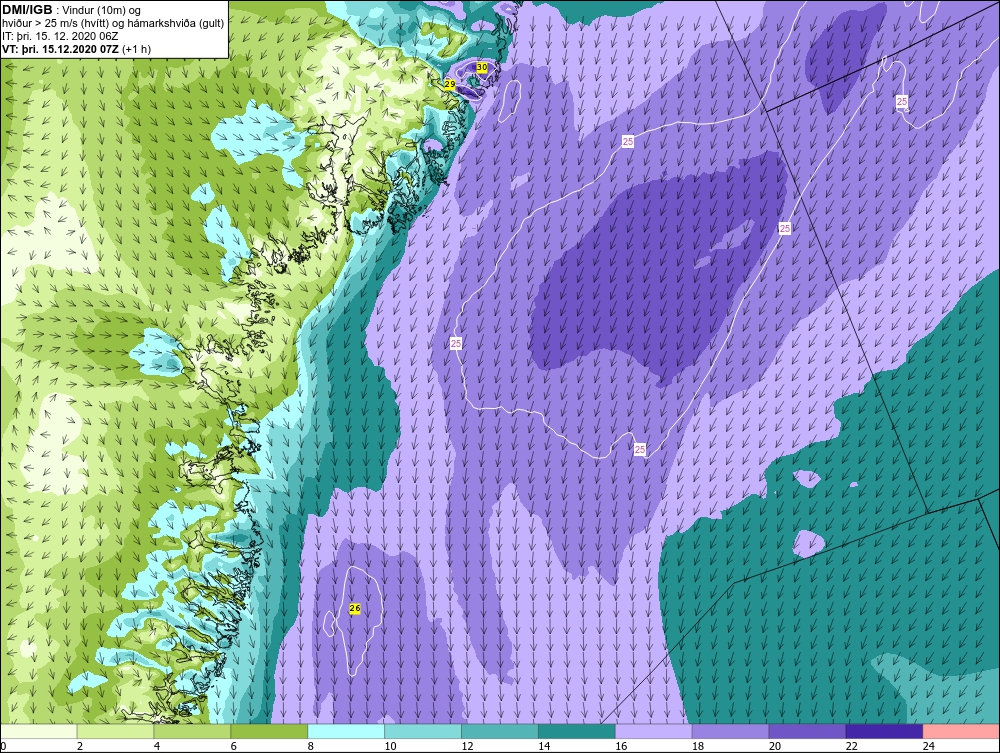Select the 16–18 m/s lavender swatch
Image resolution: width=1000 pixels, height=753 pixels.
[654, 731]
